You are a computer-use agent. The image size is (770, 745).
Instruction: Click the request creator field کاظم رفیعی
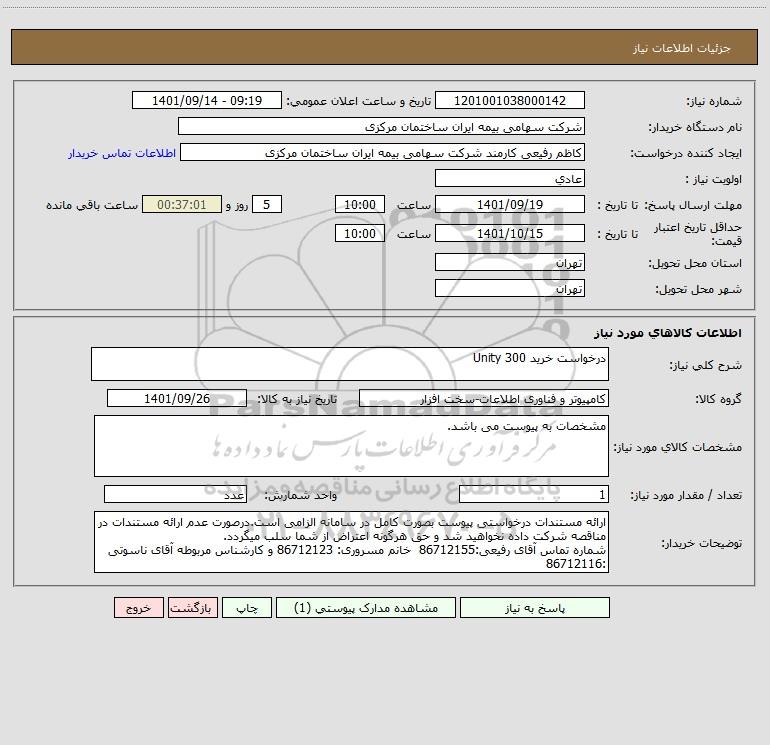[x=383, y=153]
